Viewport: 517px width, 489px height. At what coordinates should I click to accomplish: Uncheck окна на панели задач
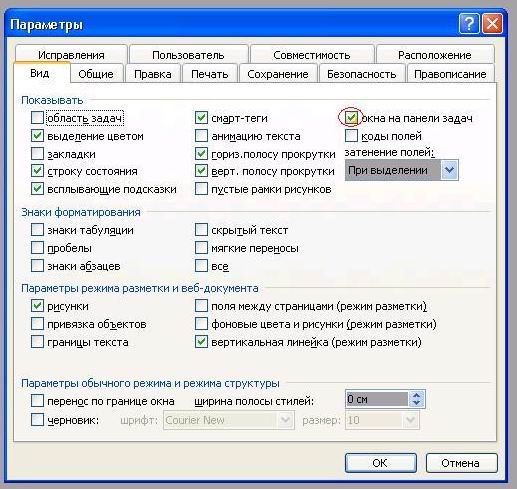coord(351,118)
